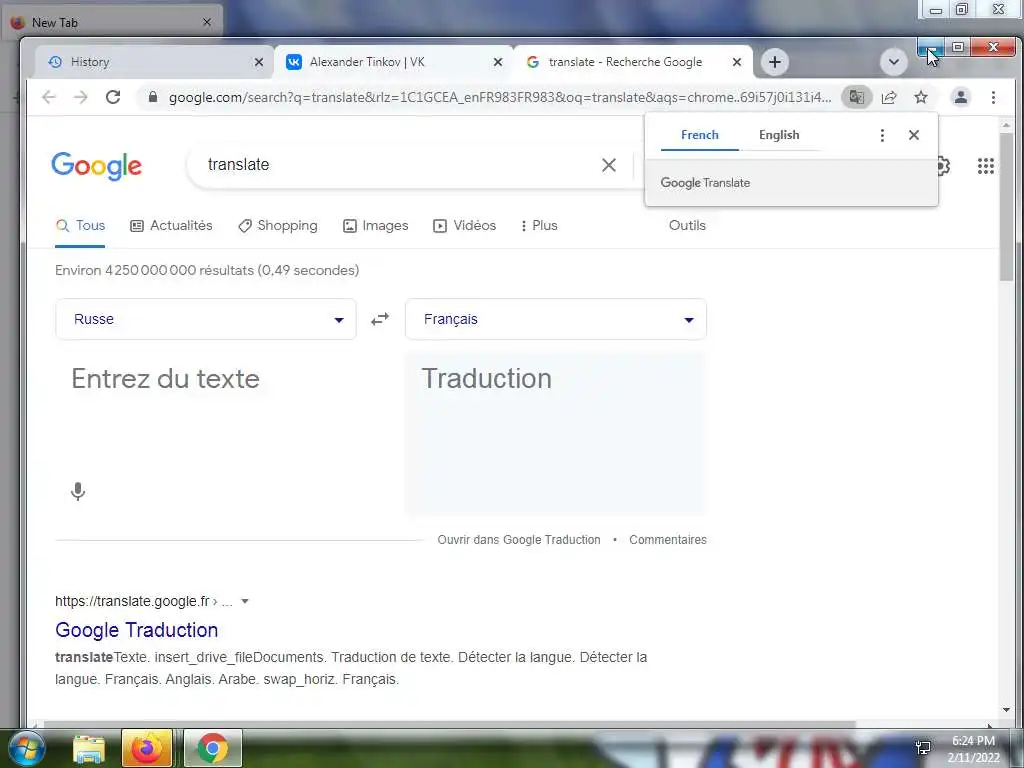The height and width of the screenshot is (768, 1024).
Task: Open the Russe source language dropdown
Action: [206, 319]
